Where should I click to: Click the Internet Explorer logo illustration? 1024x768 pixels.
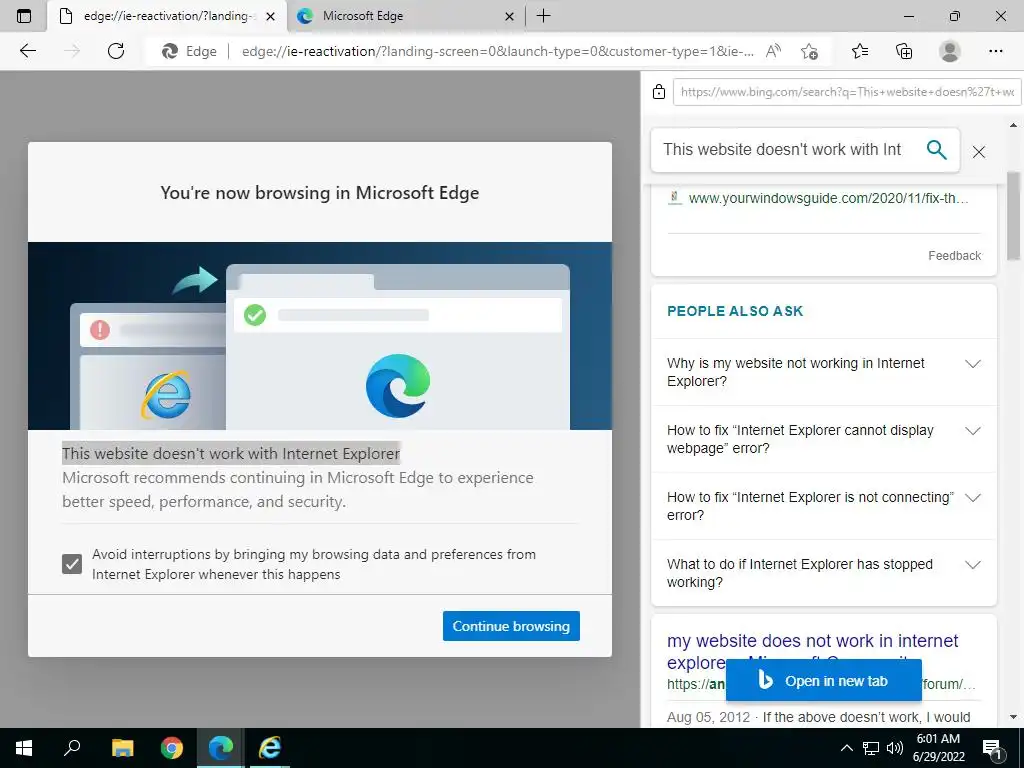point(167,394)
